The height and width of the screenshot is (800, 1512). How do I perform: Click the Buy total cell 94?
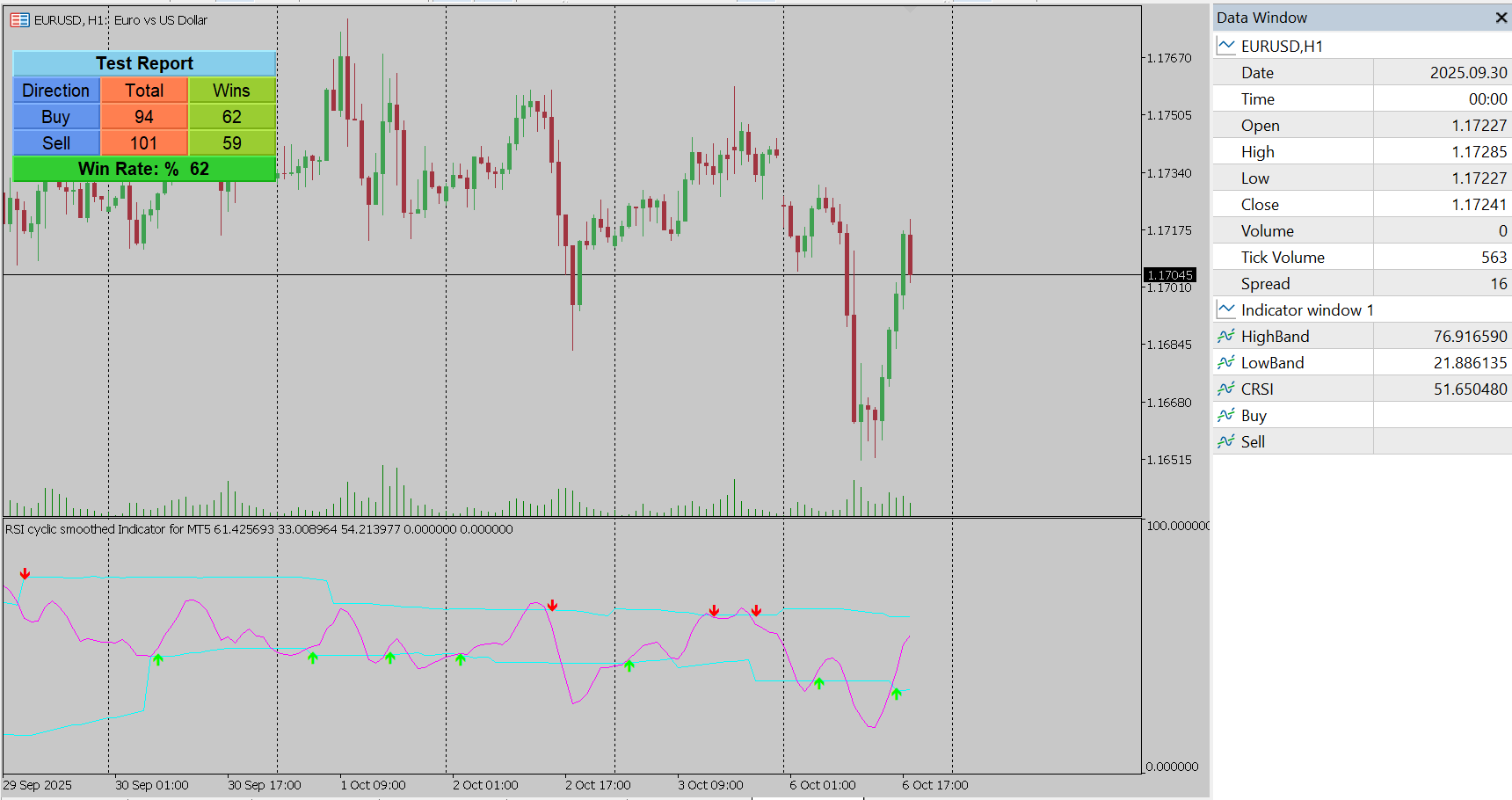coord(144,117)
